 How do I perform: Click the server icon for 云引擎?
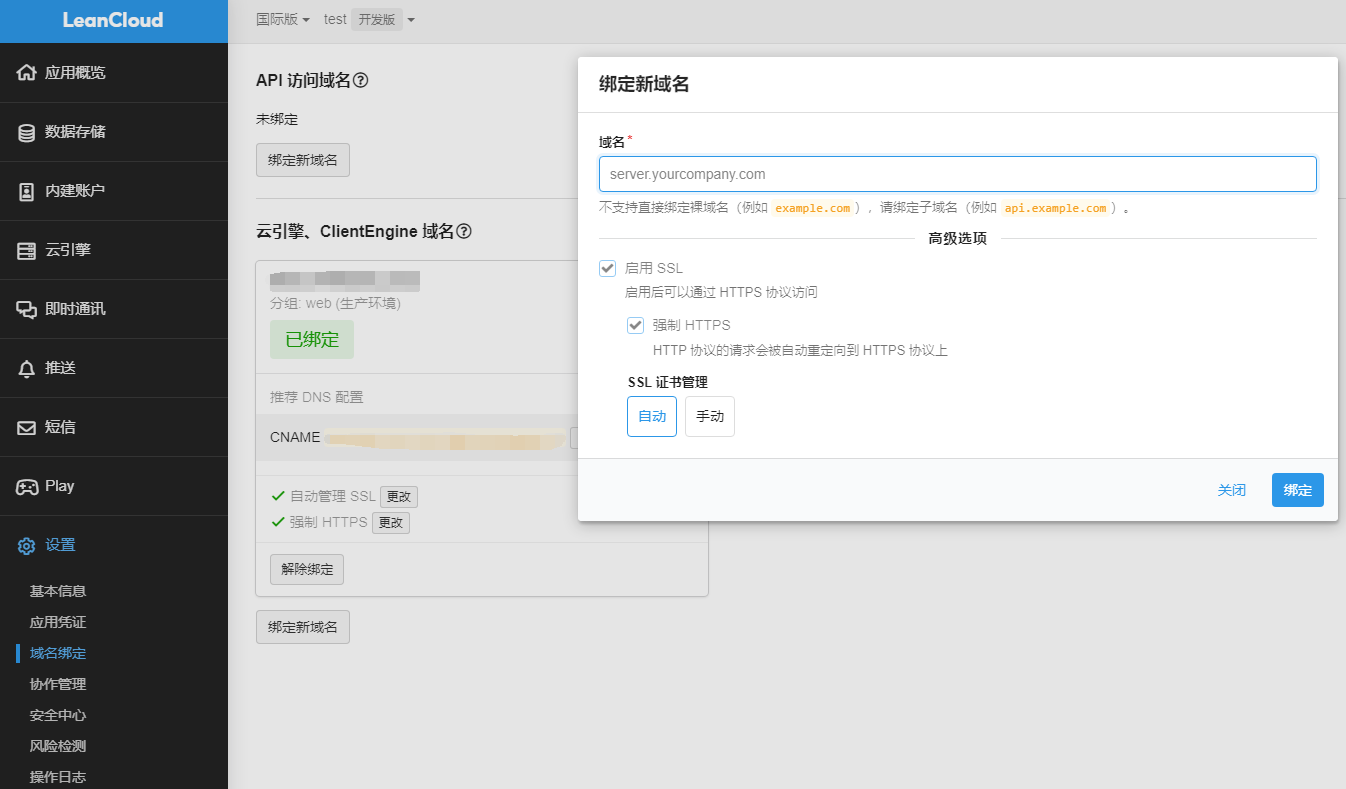(26, 250)
